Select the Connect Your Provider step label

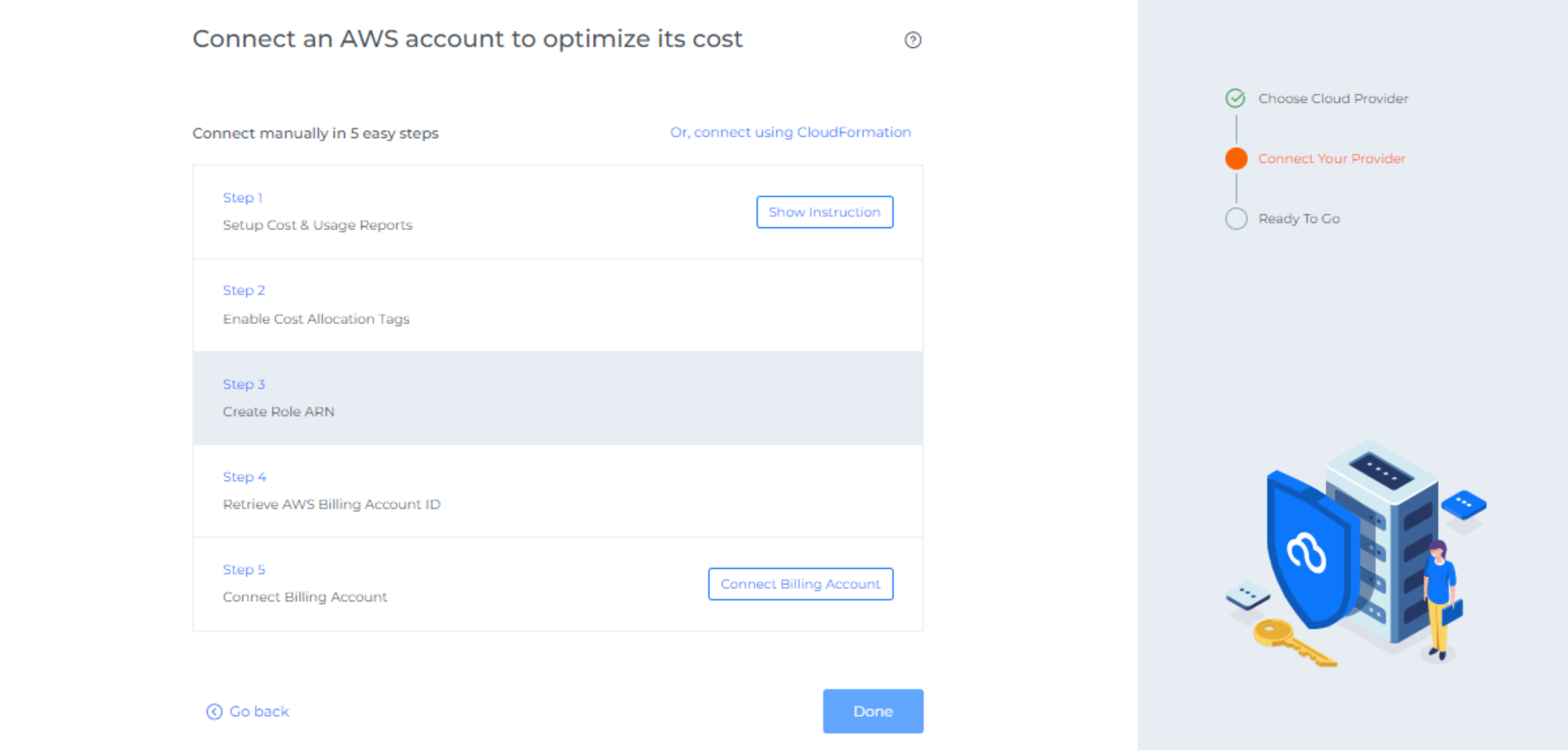tap(1331, 158)
